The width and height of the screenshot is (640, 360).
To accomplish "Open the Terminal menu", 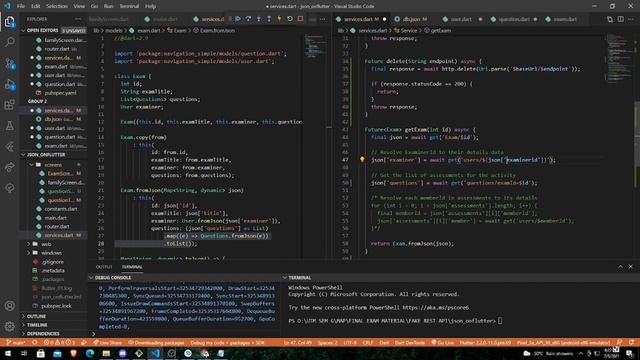I will [x=129, y=6].
